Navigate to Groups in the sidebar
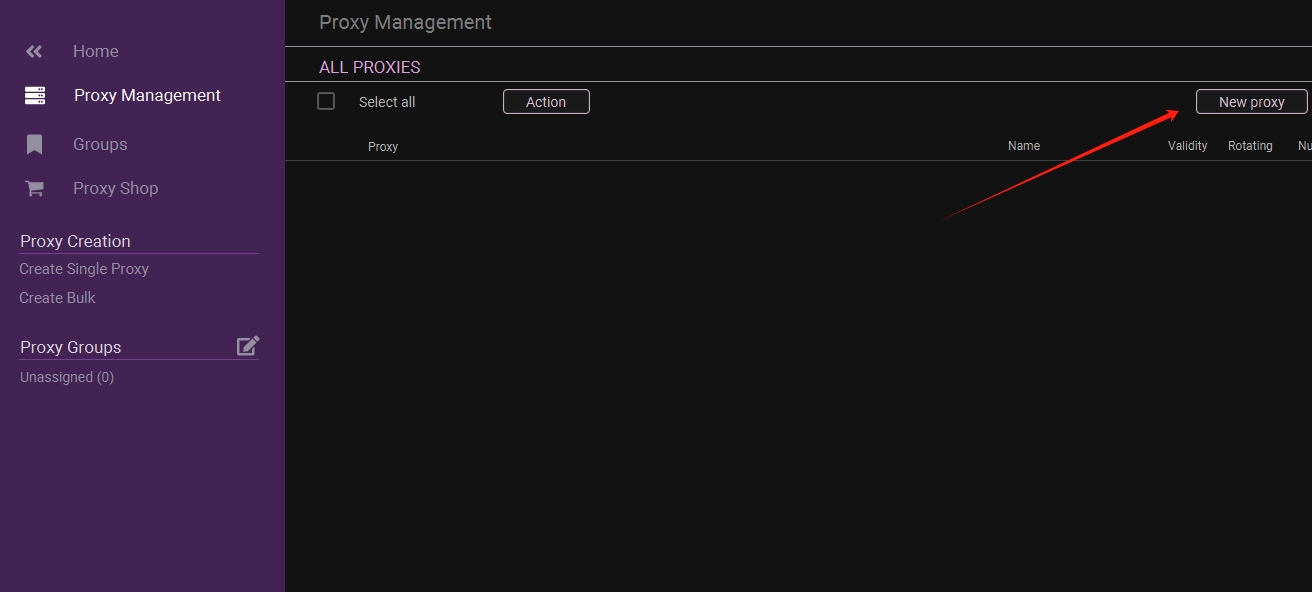Screen dimensions: 1312x592 [100, 144]
